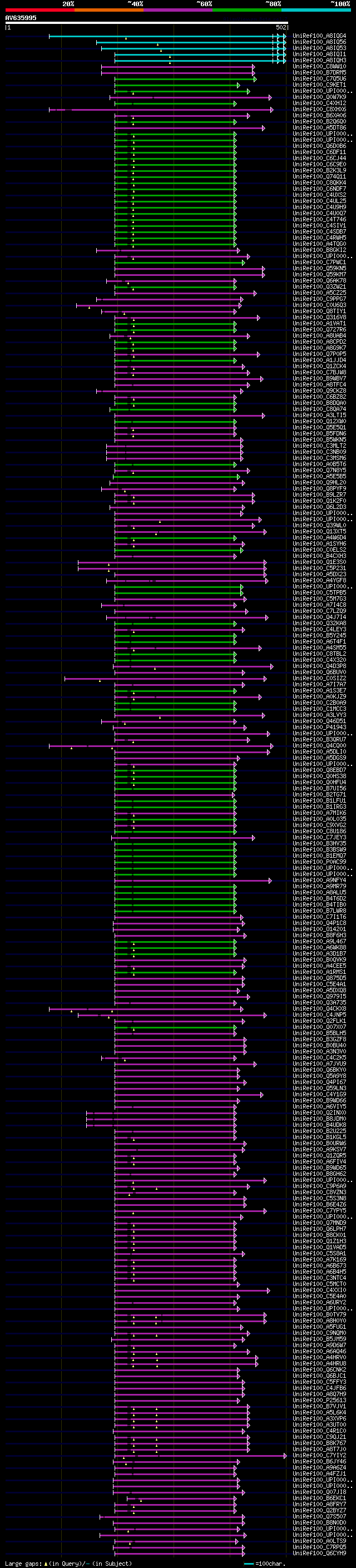Image resolution: width=356 pixels, height=1568 pixels.
Task: Select hit label UniRef100_C3MLT2
Action: click(319, 446)
